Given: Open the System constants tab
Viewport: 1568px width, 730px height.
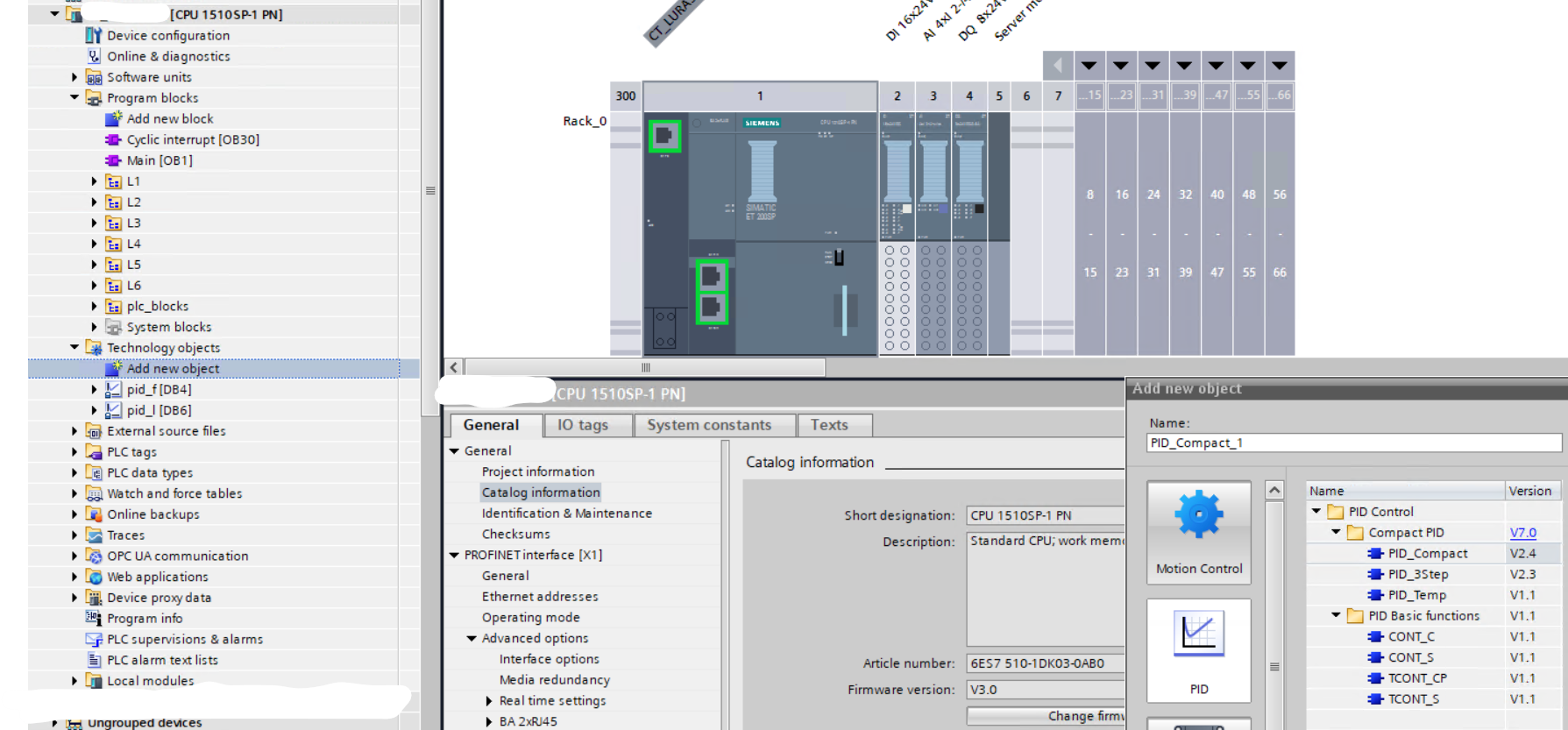Looking at the screenshot, I should (709, 425).
